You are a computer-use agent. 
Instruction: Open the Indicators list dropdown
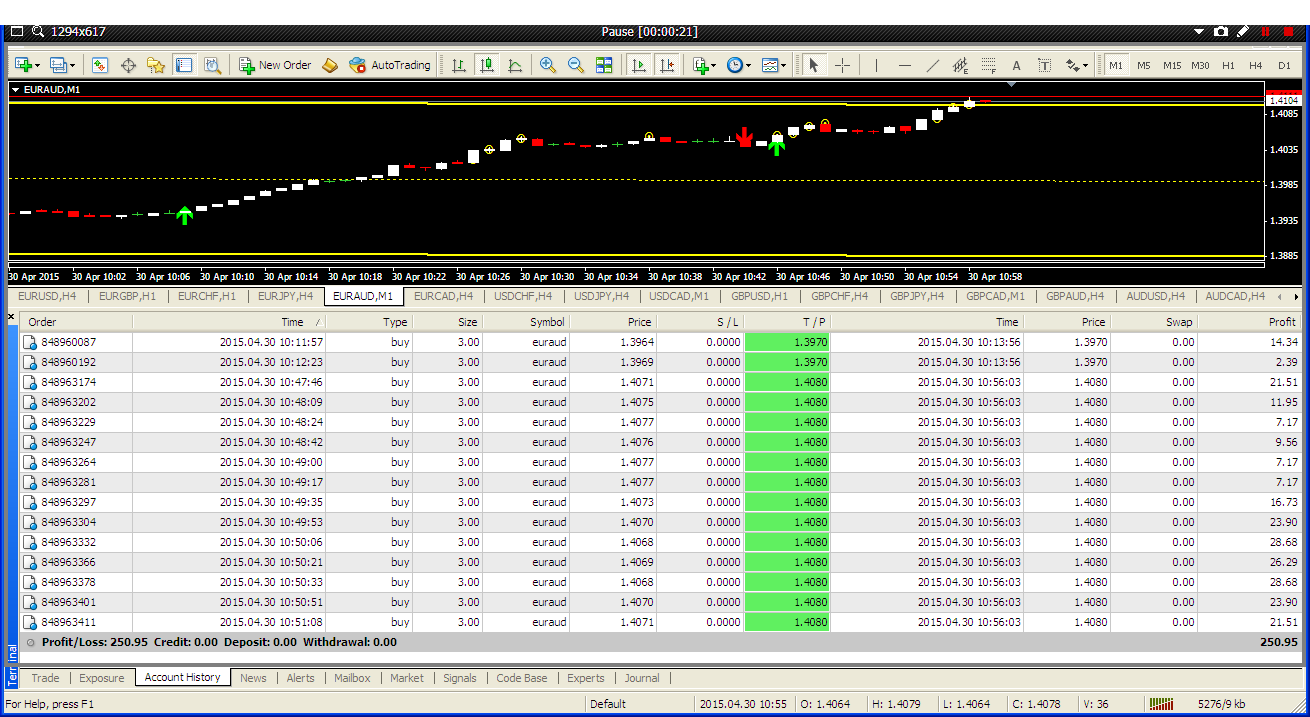coord(713,66)
